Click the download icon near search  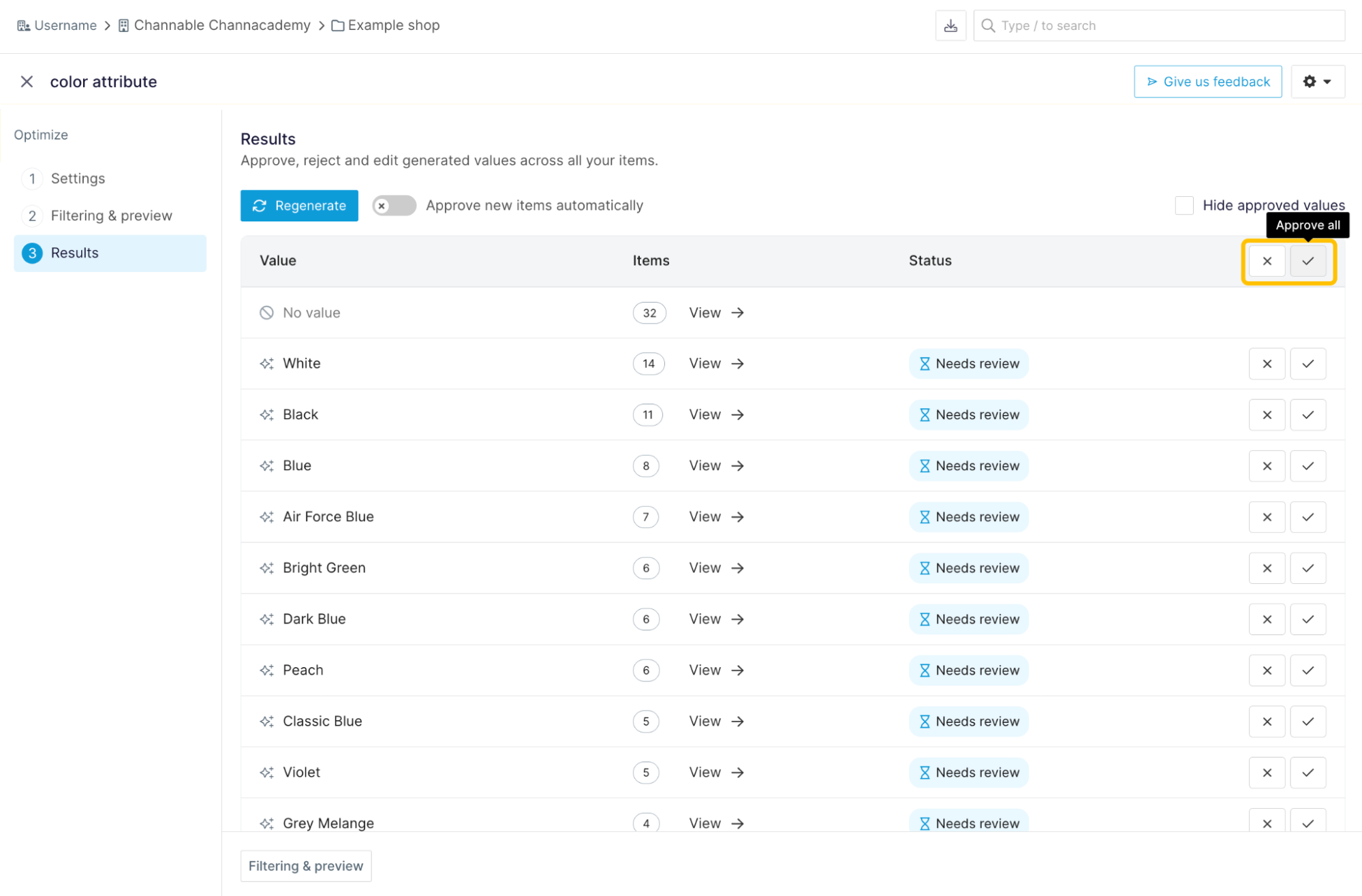(x=950, y=26)
